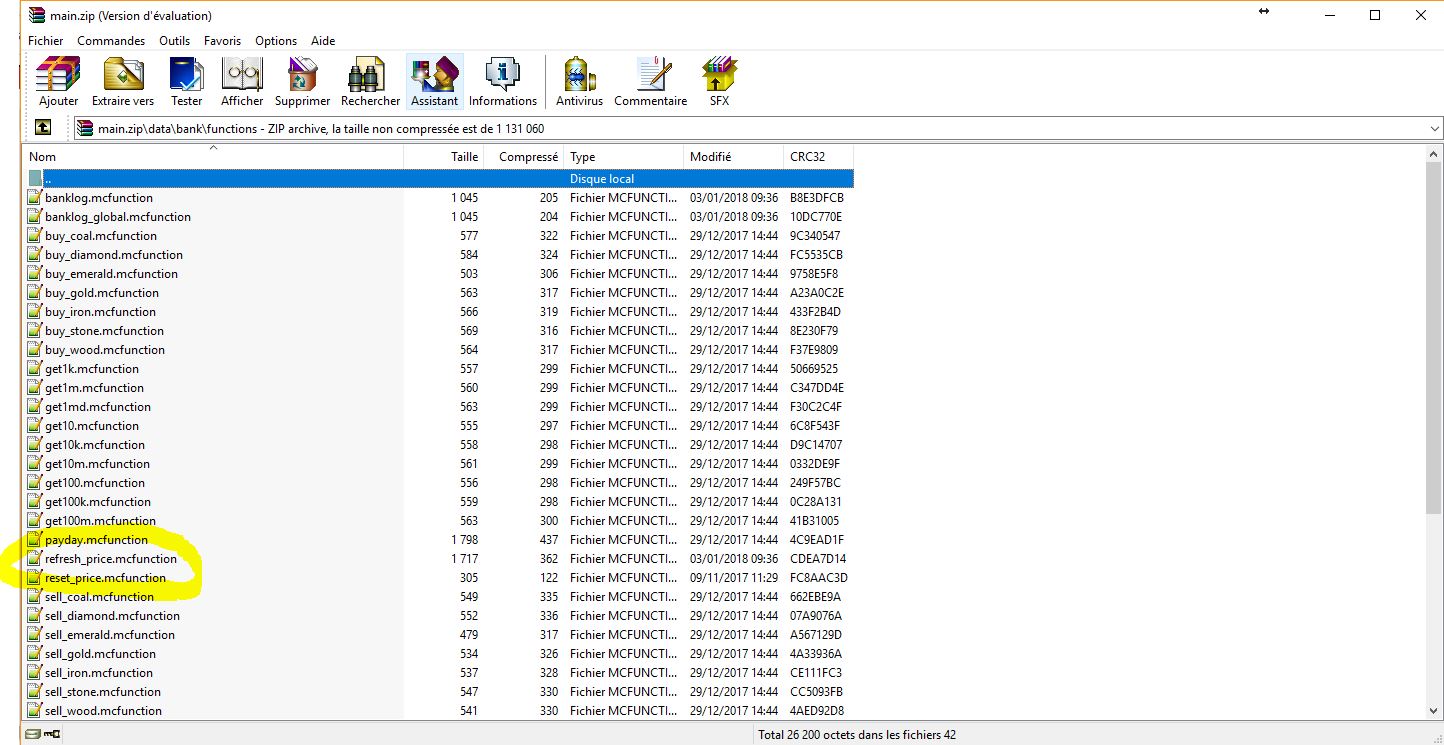
Task: Expand the archive path dropdown
Action: pyautogui.click(x=1435, y=129)
